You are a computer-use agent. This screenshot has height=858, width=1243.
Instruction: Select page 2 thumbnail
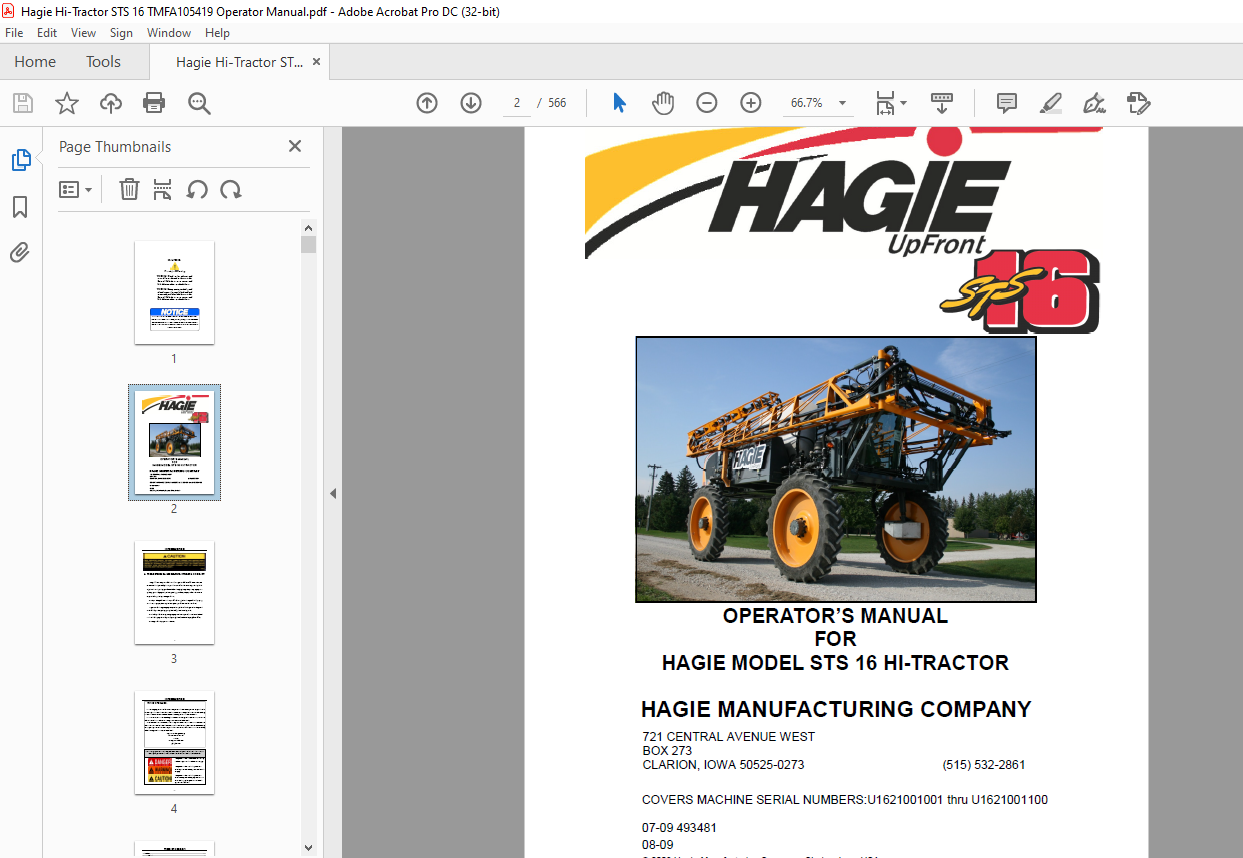(174, 442)
